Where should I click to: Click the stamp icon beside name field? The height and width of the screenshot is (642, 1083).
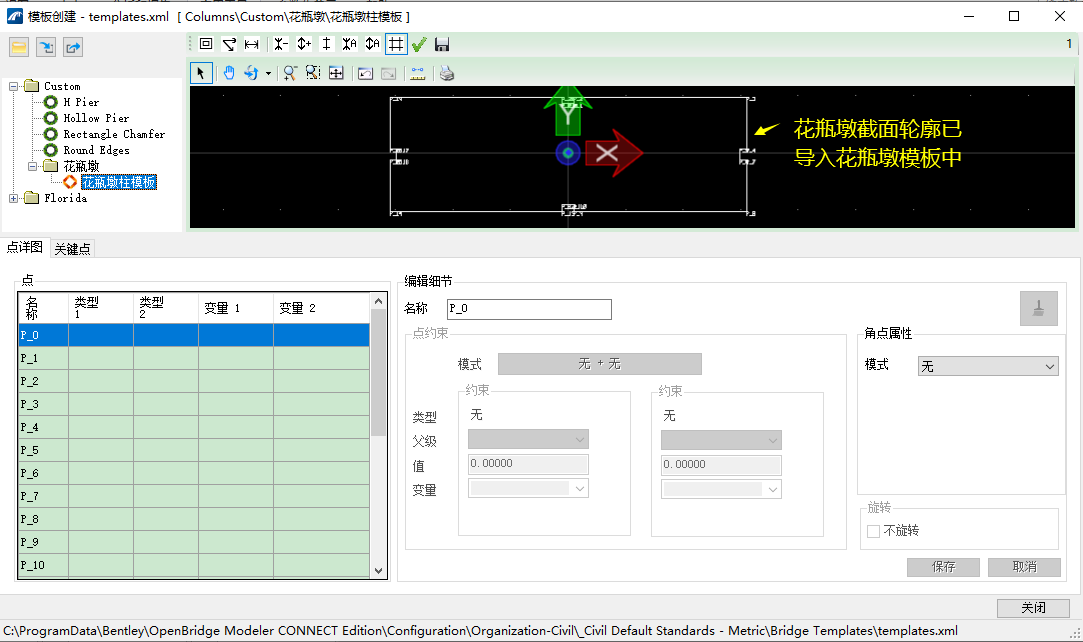point(1038,308)
